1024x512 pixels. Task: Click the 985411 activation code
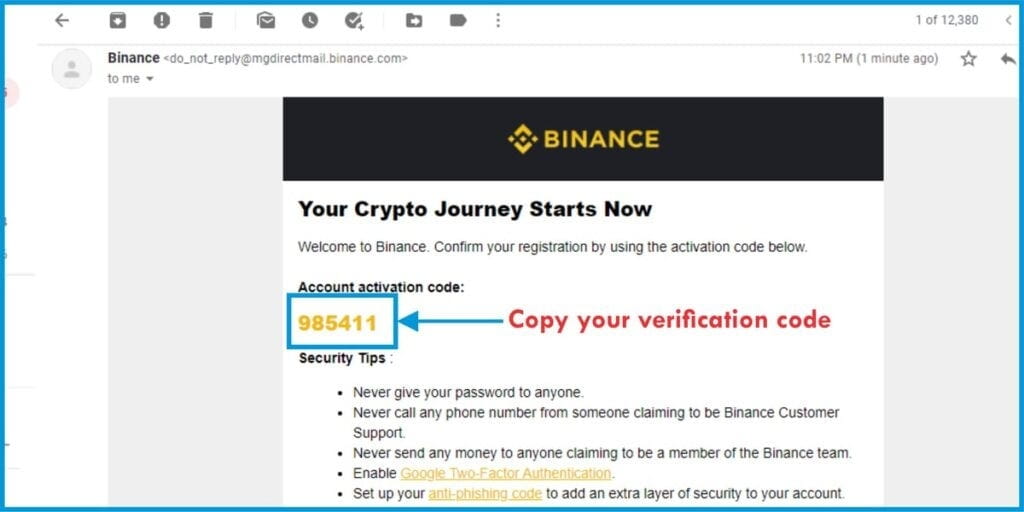(x=338, y=323)
